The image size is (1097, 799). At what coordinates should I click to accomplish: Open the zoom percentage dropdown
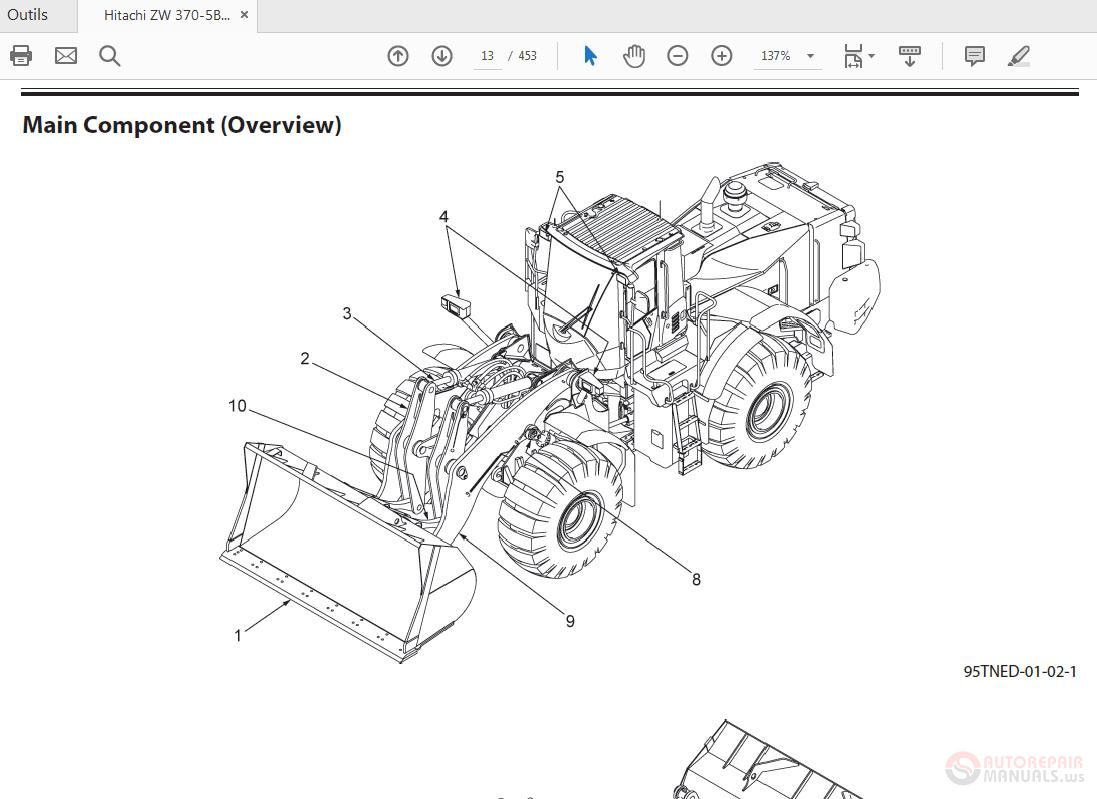click(x=810, y=56)
